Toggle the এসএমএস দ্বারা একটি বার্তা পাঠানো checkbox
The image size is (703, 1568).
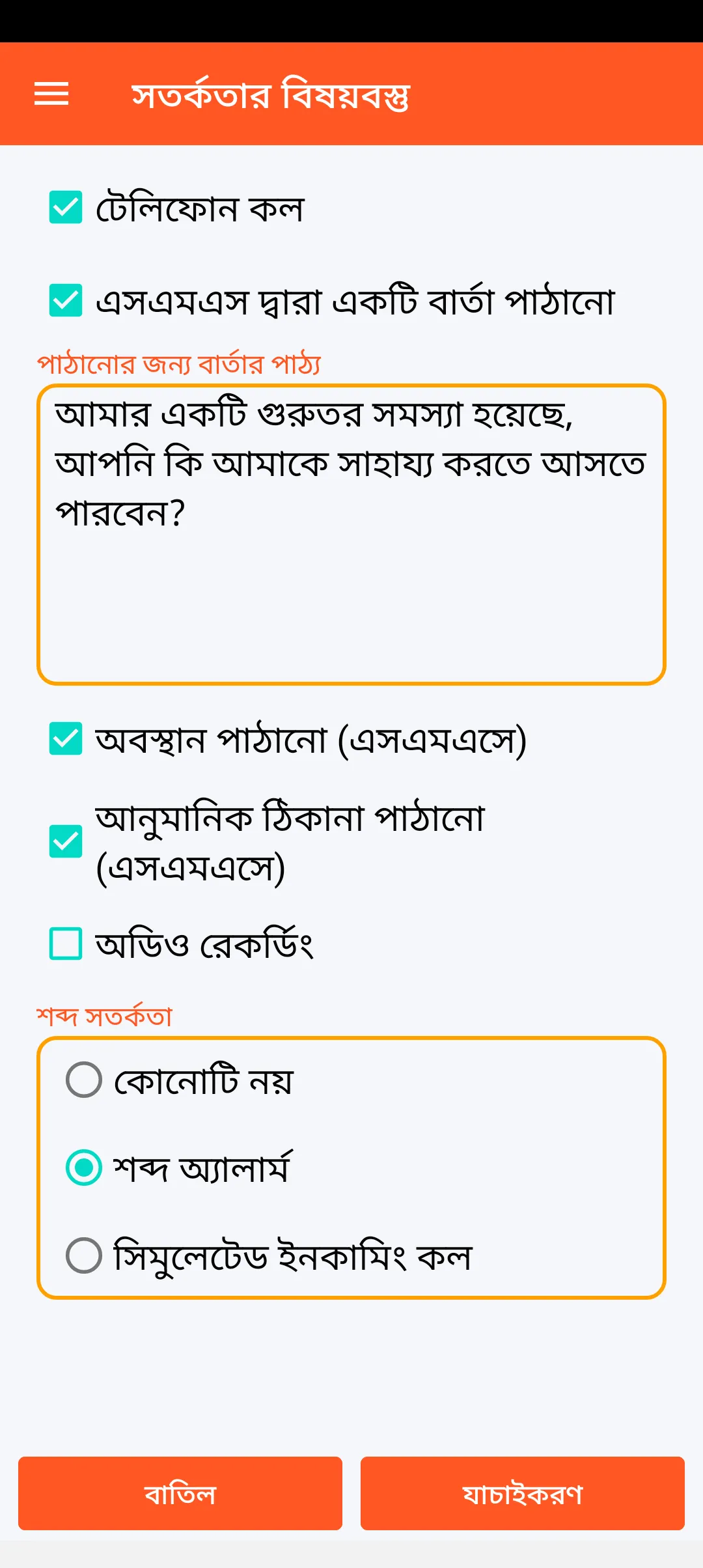pos(66,300)
